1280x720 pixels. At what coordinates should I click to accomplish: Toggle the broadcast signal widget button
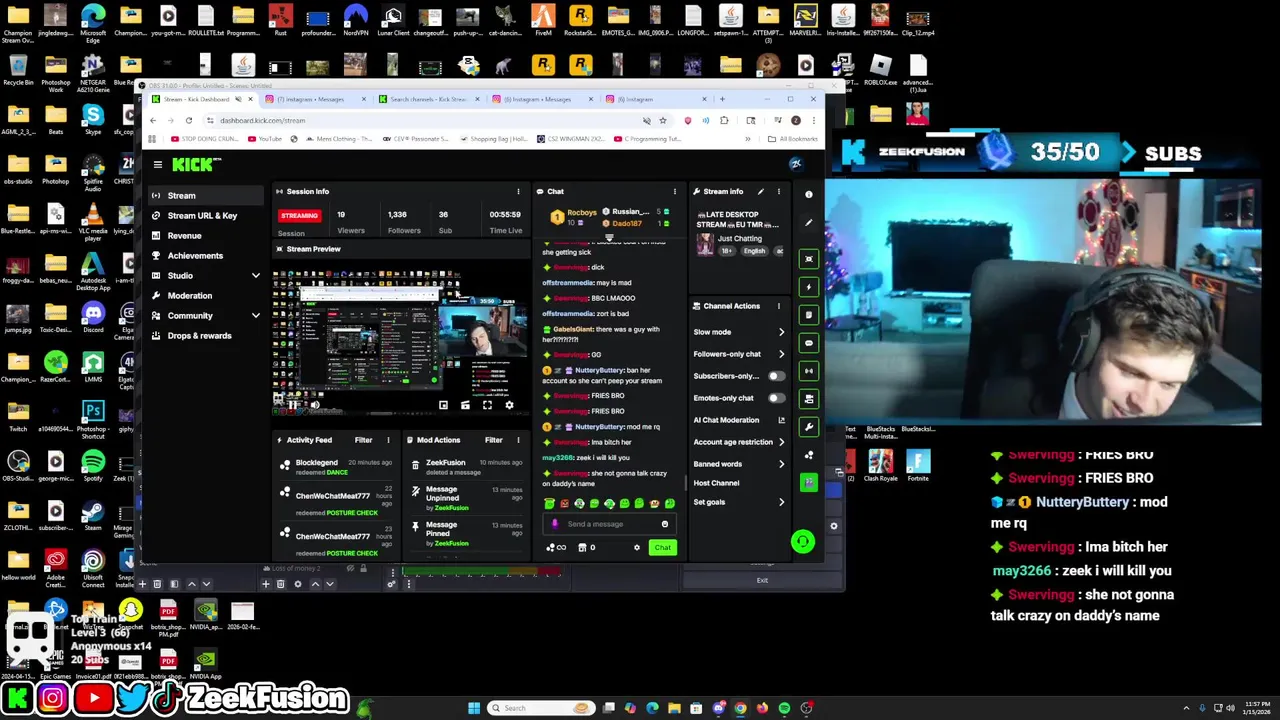point(809,371)
